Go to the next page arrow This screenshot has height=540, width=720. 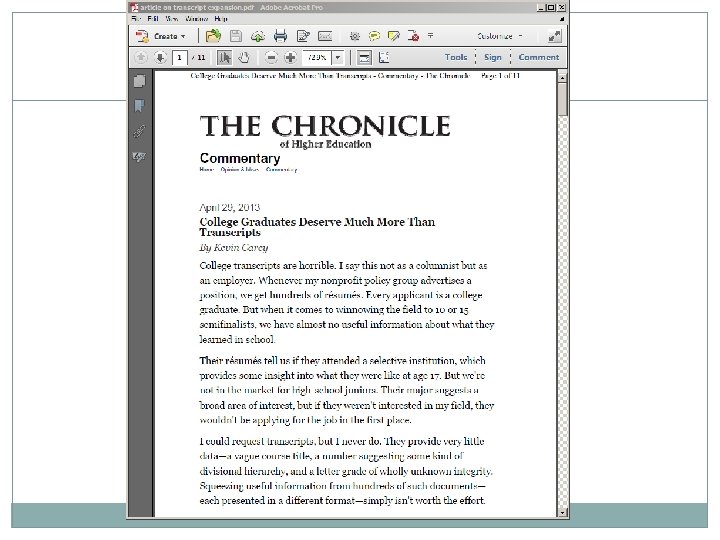click(x=160, y=57)
